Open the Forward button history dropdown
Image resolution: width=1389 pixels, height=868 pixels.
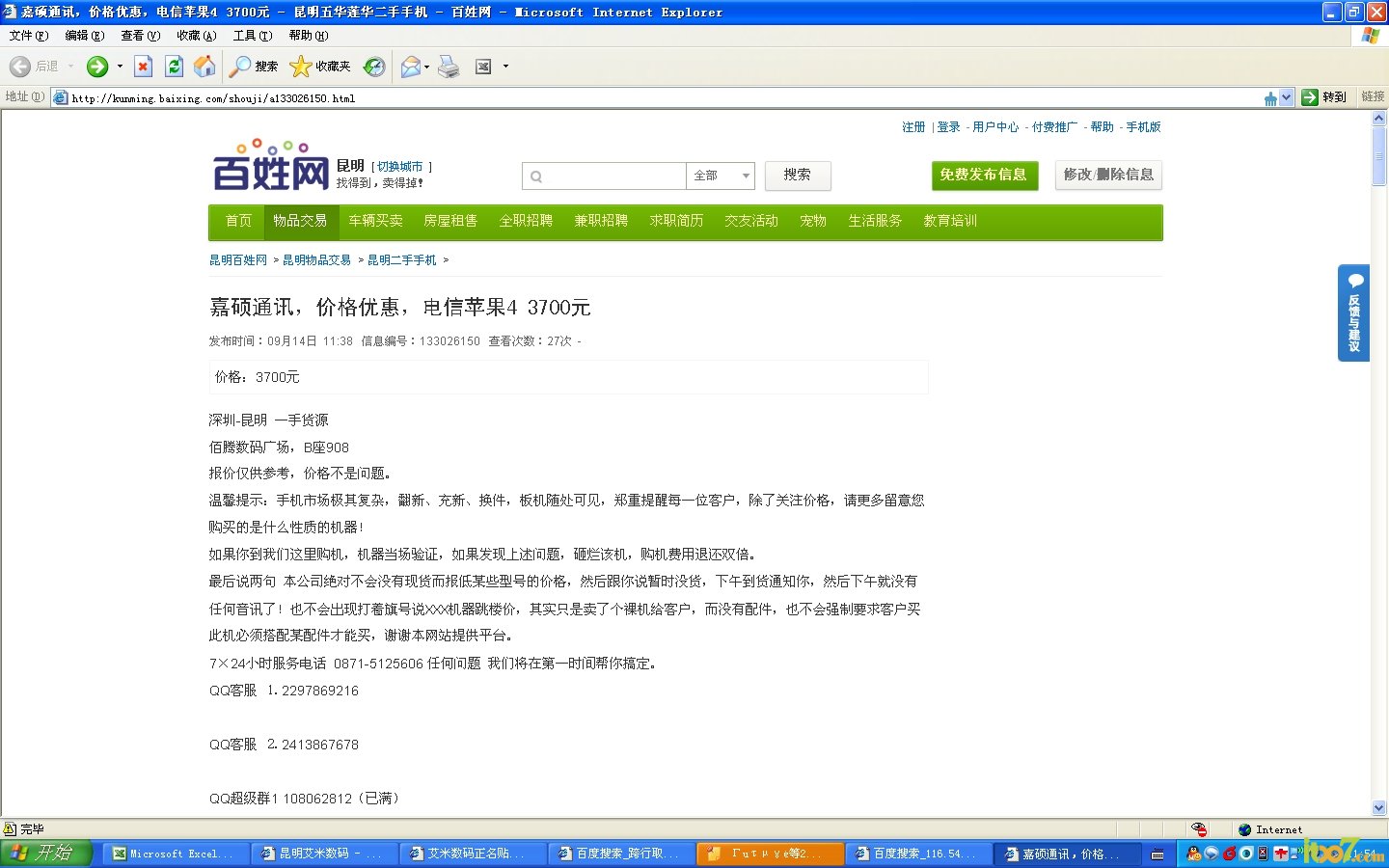click(x=120, y=67)
